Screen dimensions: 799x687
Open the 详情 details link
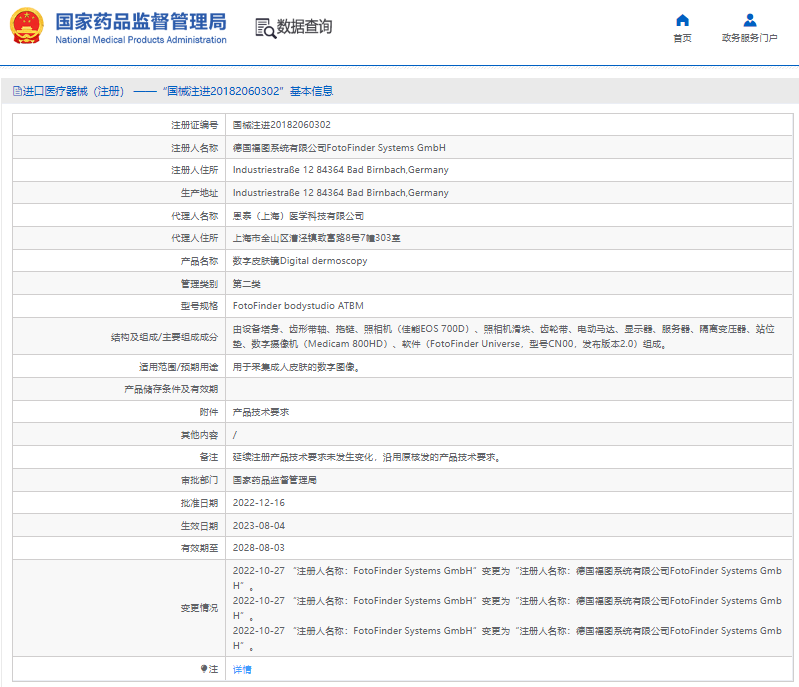[242, 669]
